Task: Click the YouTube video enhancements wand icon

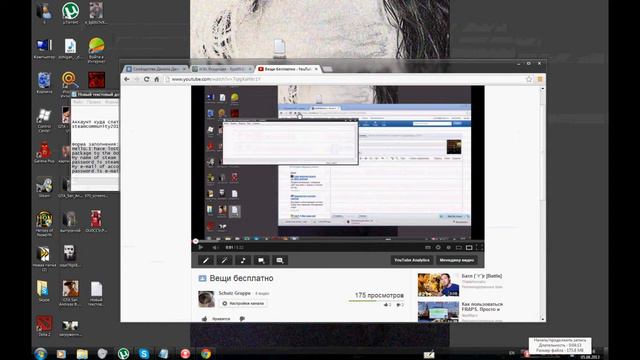Action: click(224, 260)
